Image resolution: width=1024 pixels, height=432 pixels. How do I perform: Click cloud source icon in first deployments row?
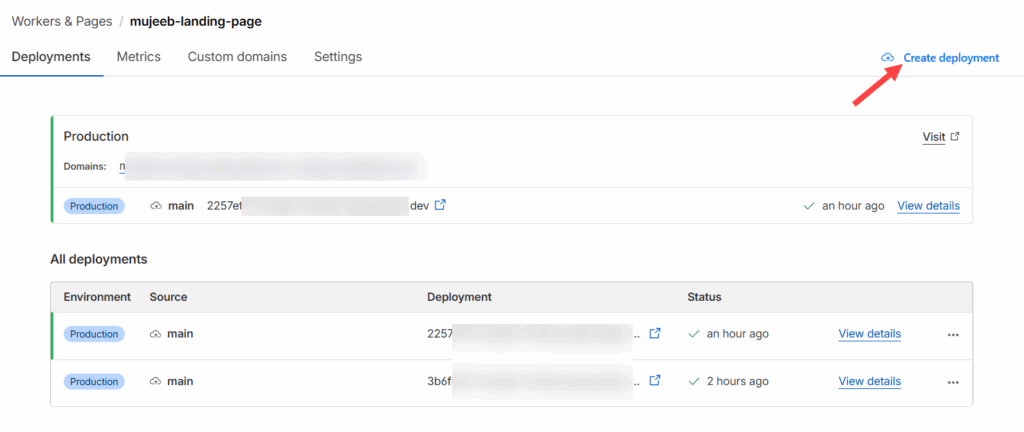point(155,334)
